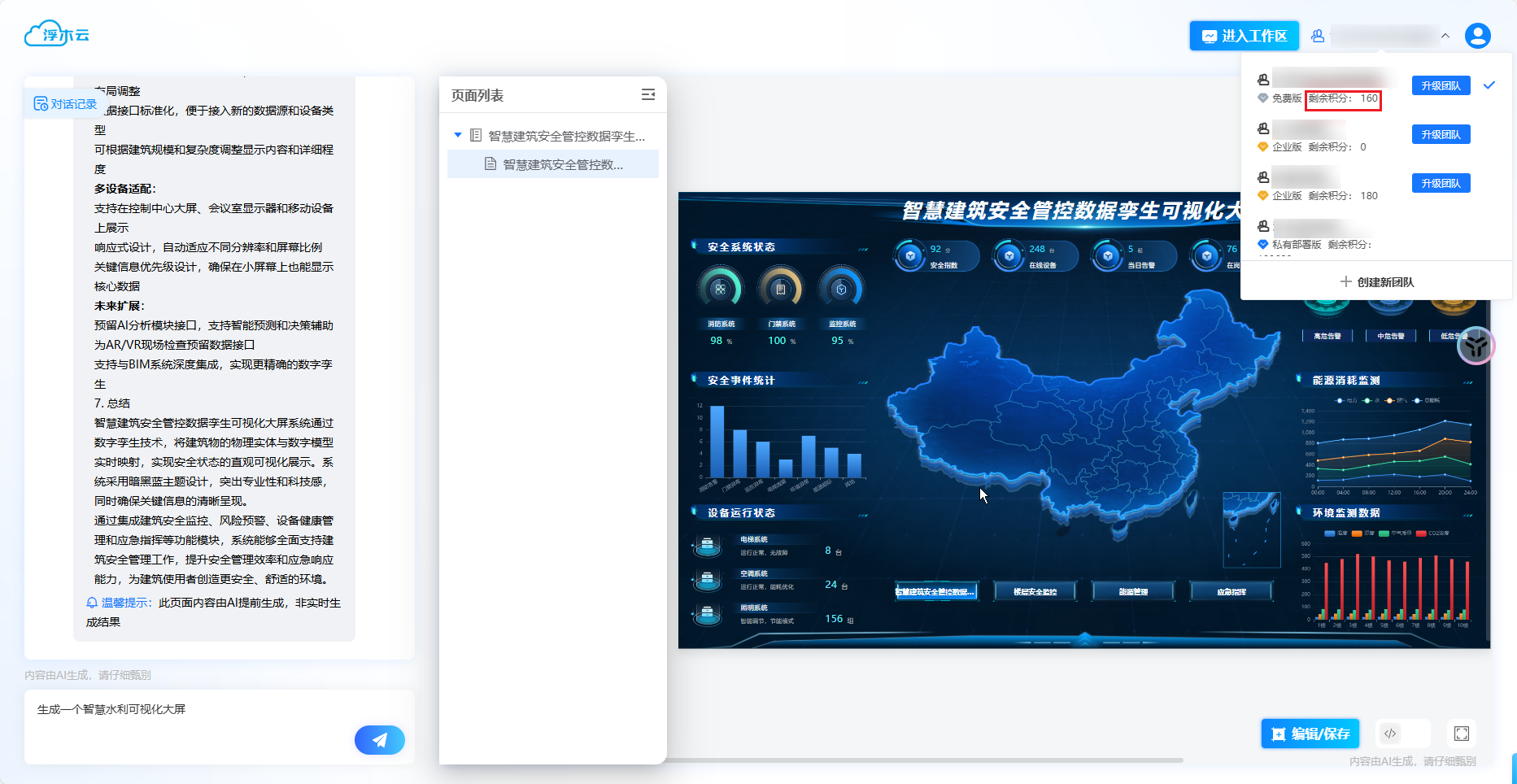Viewport: 1517px width, 784px height.
Task: Click the 浮尔云 cloud logo
Action: coord(57,34)
